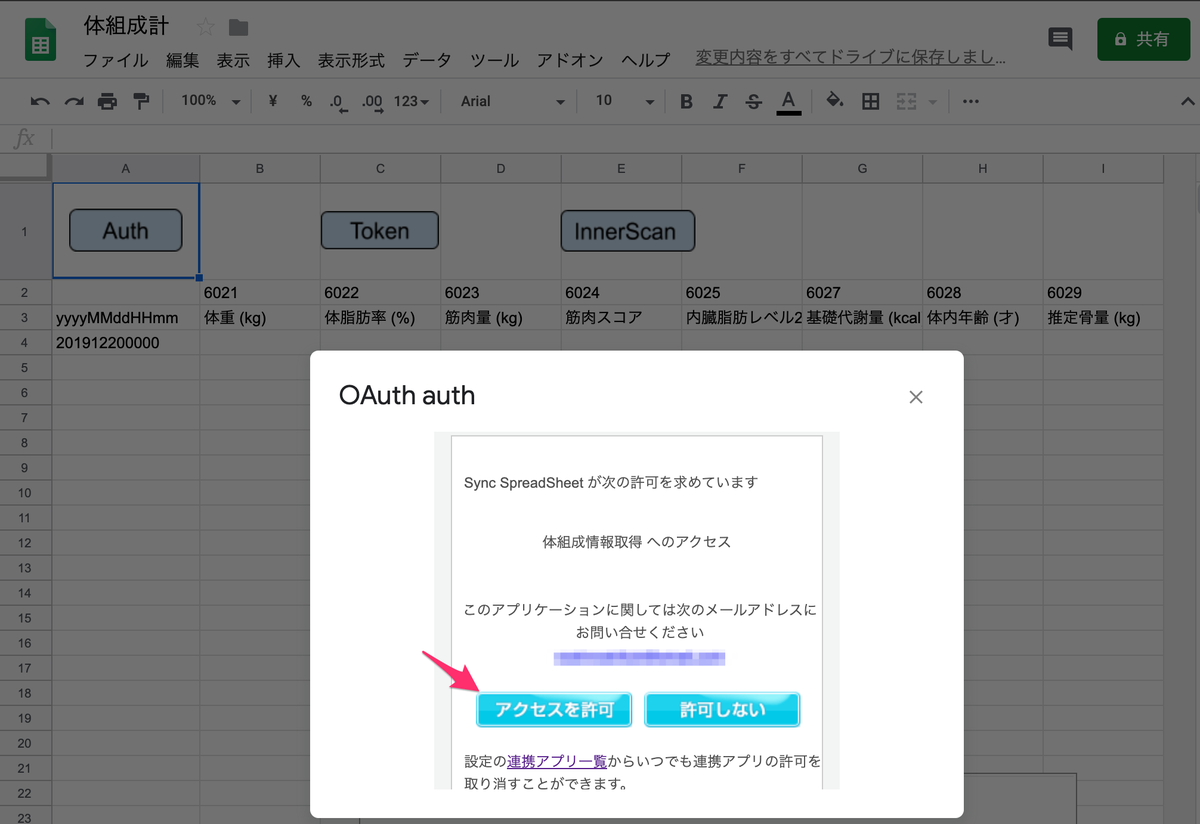Select row 4 header
1200x824 pixels.
(x=25, y=343)
